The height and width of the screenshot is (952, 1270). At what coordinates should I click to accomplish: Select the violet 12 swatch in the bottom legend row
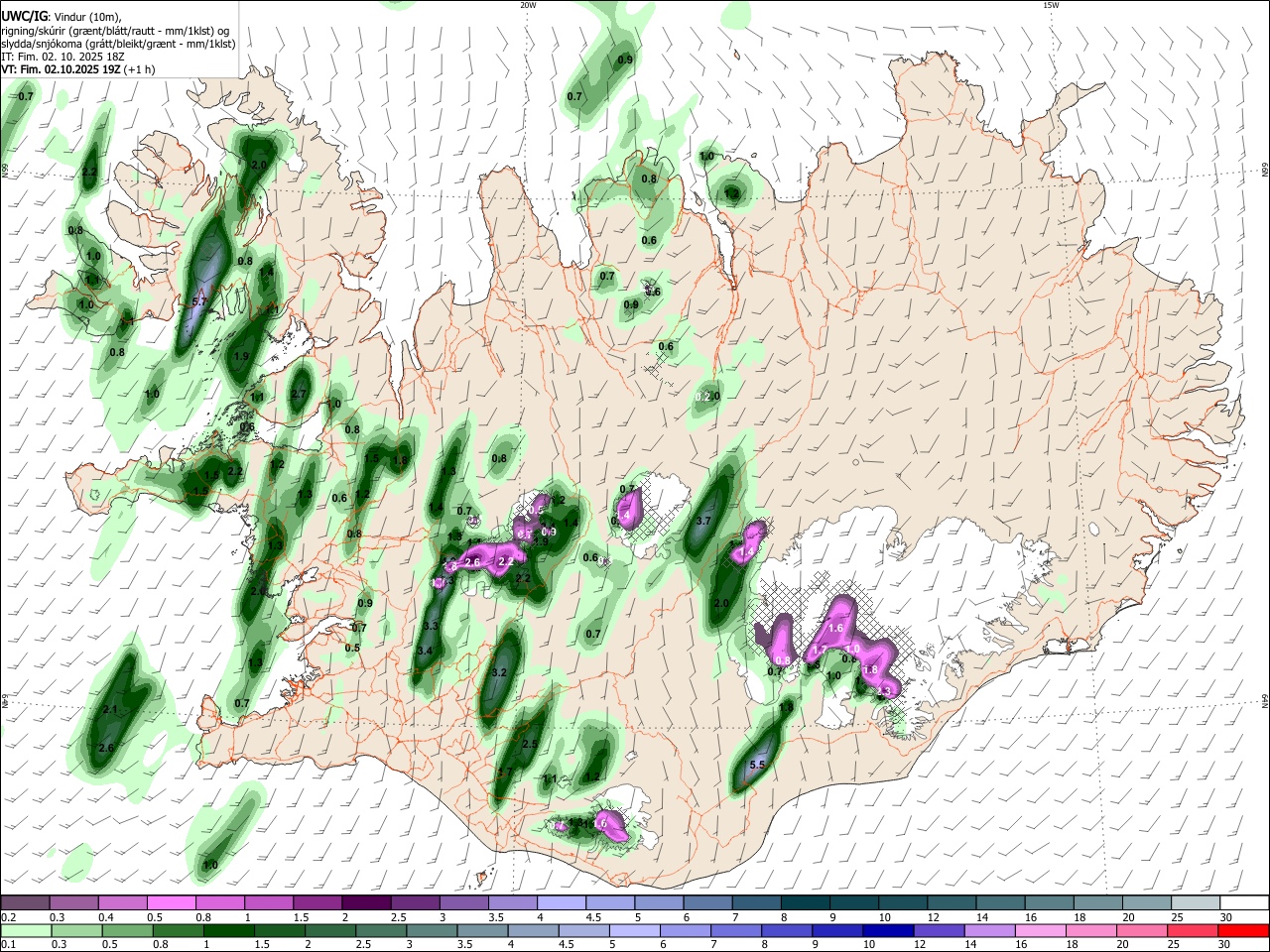pyautogui.click(x=939, y=930)
